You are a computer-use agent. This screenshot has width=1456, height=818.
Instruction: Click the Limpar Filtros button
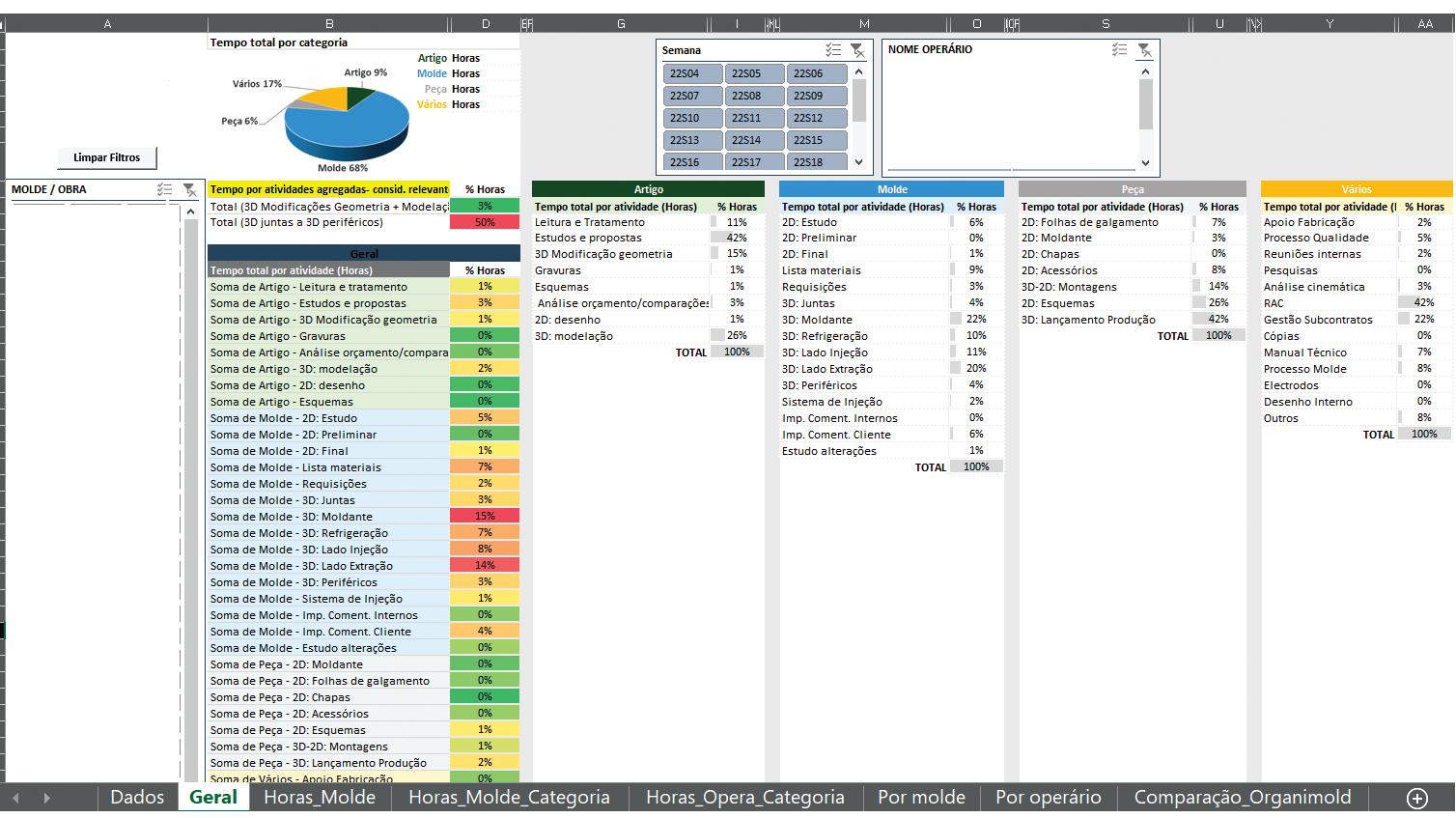pyautogui.click(x=106, y=157)
